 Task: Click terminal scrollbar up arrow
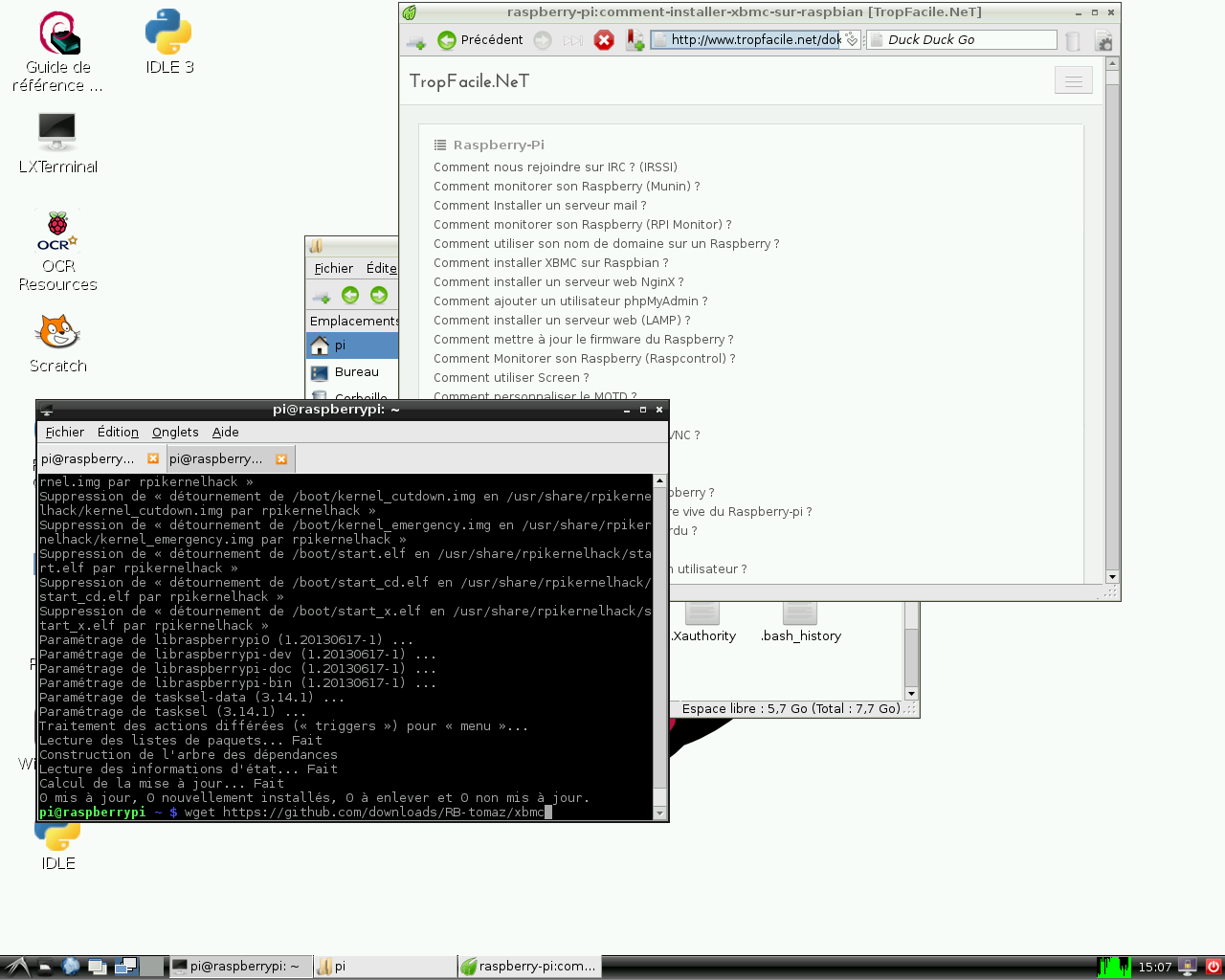659,480
